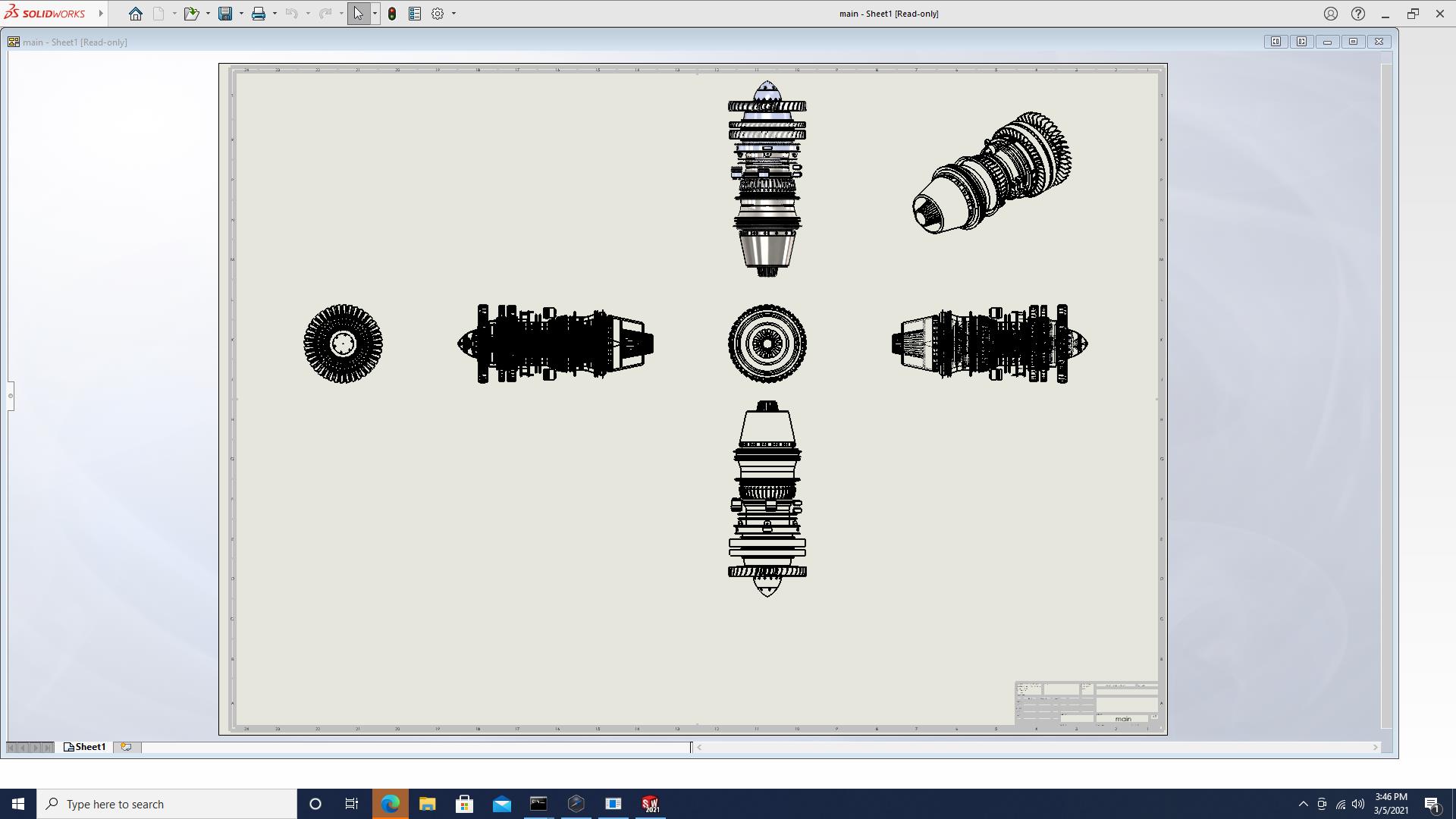The width and height of the screenshot is (1456, 819).
Task: Open the Print options dropdown arrow
Action: [x=275, y=14]
